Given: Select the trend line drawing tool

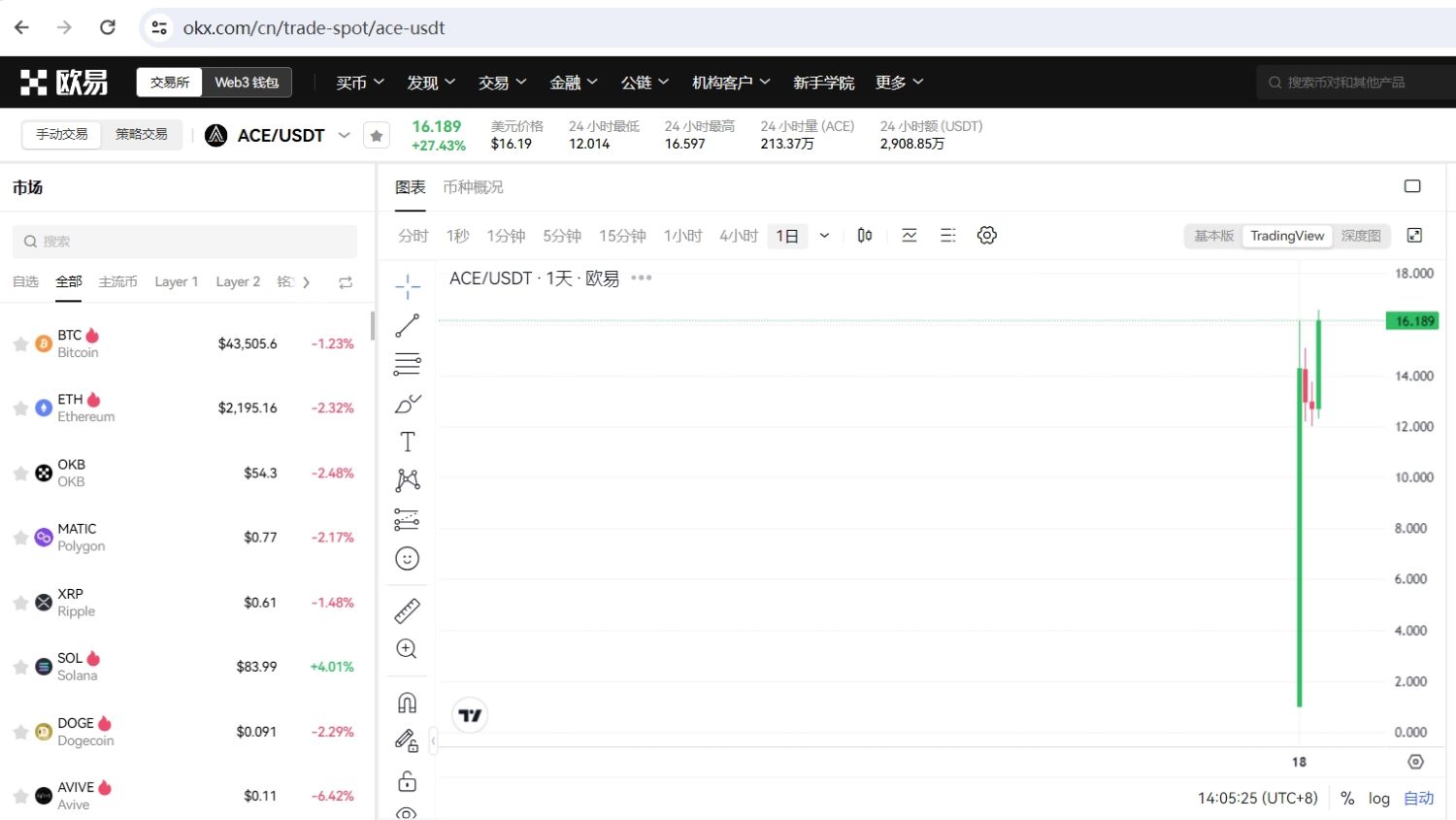Looking at the screenshot, I should [x=408, y=325].
